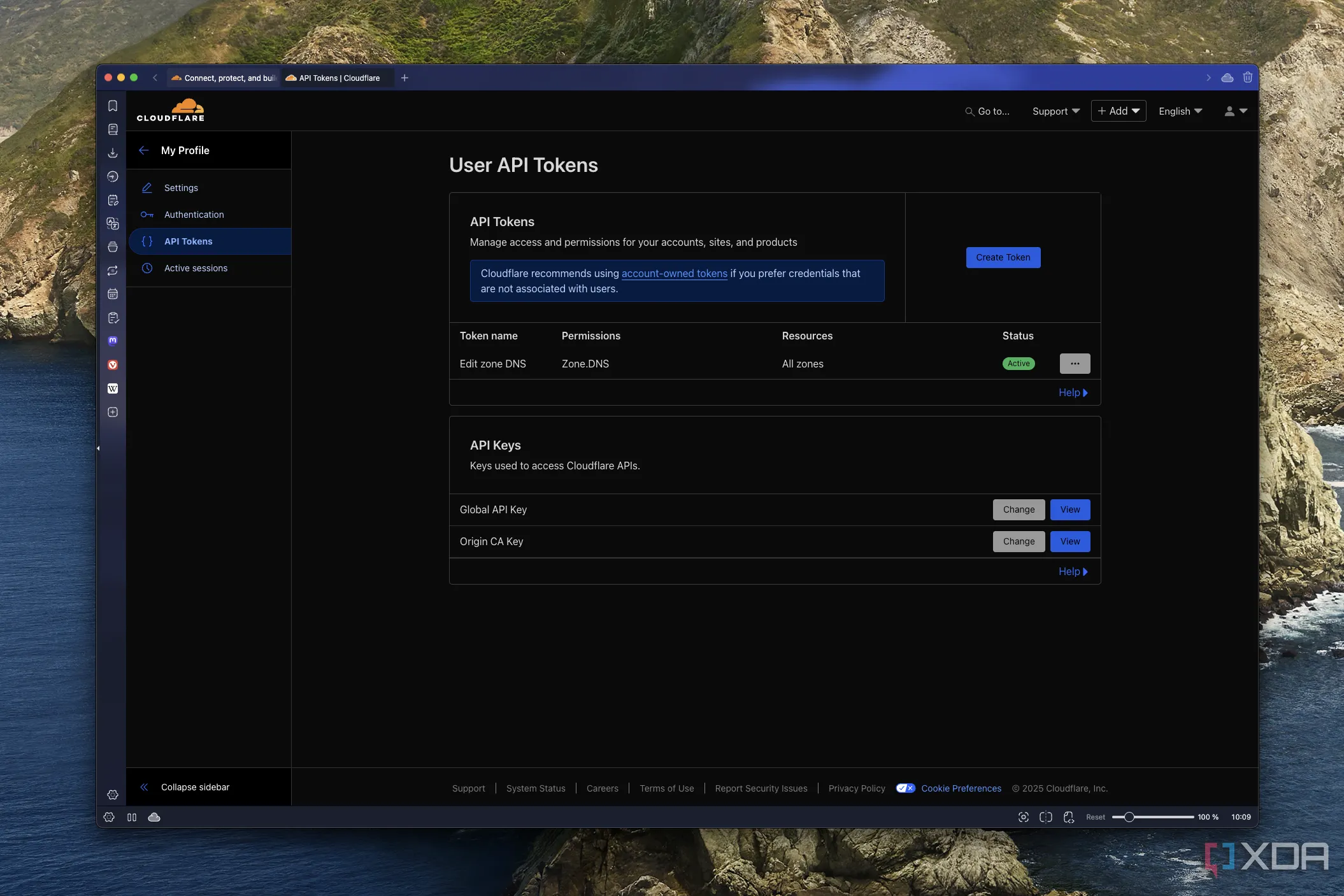This screenshot has width=1344, height=896.
Task: Open a new tab with plus button
Action: (404, 78)
